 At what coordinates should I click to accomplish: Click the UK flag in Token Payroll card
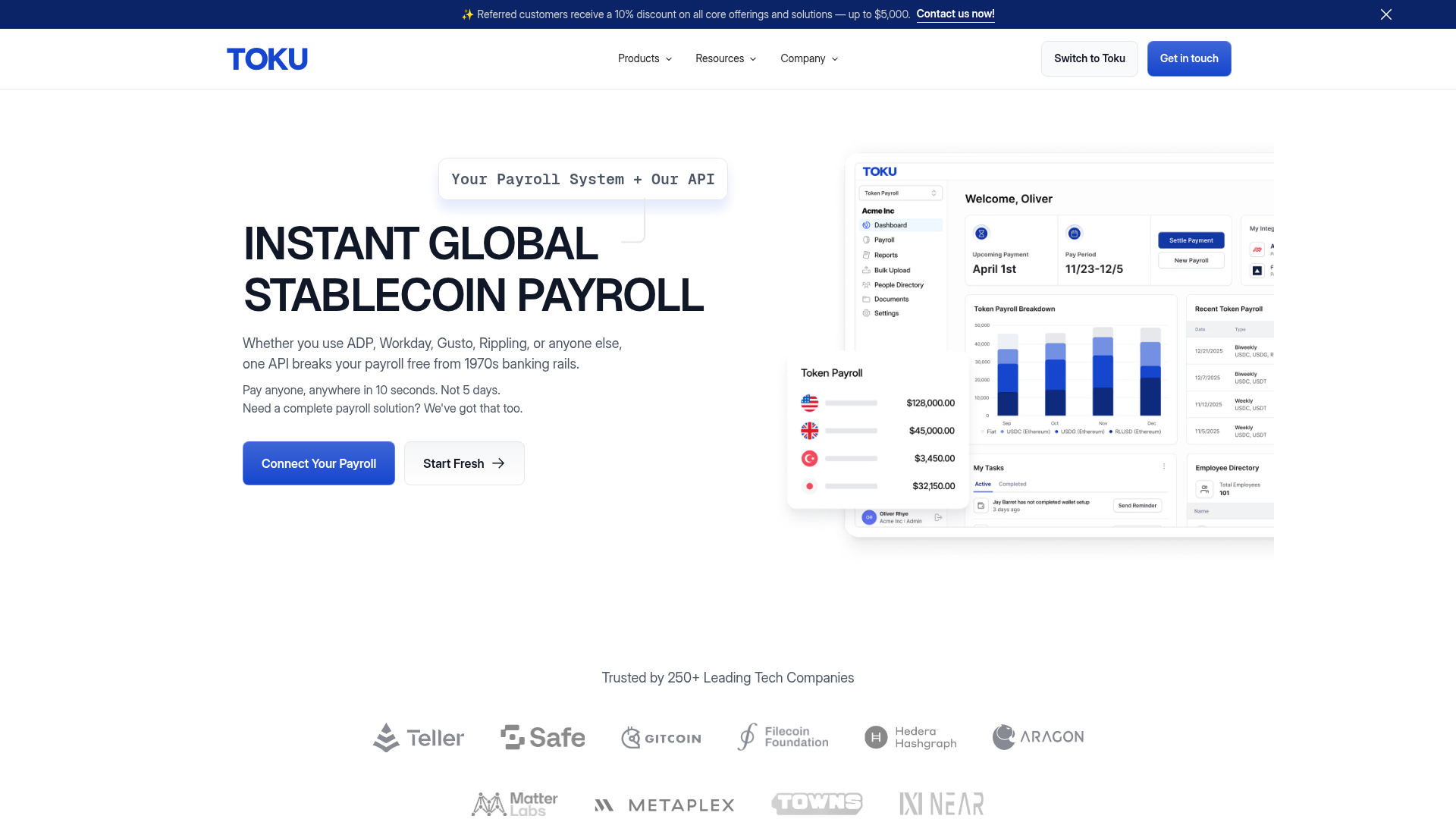(810, 431)
